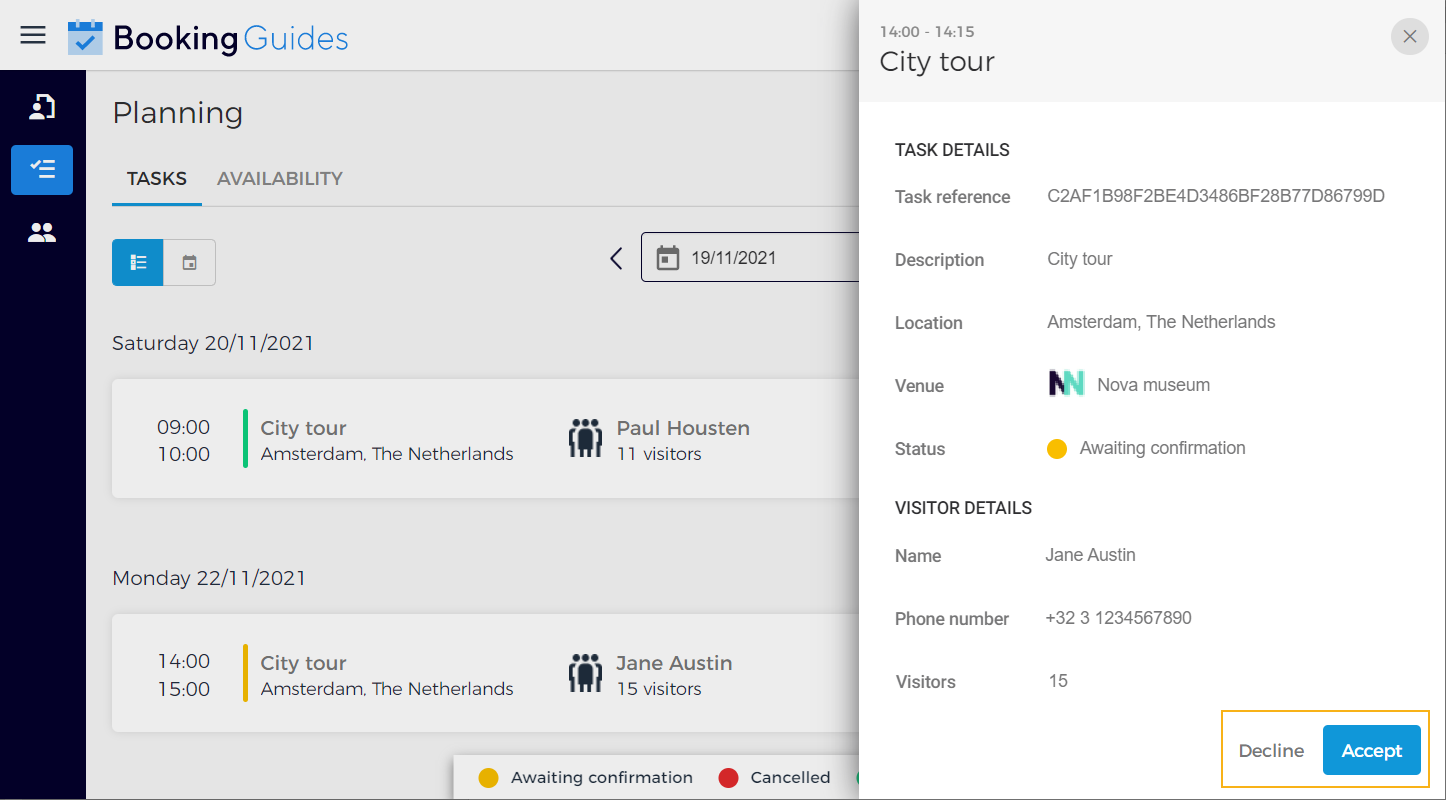This screenshot has width=1446, height=800.
Task: Open the TASKS tab
Action: pos(157,179)
